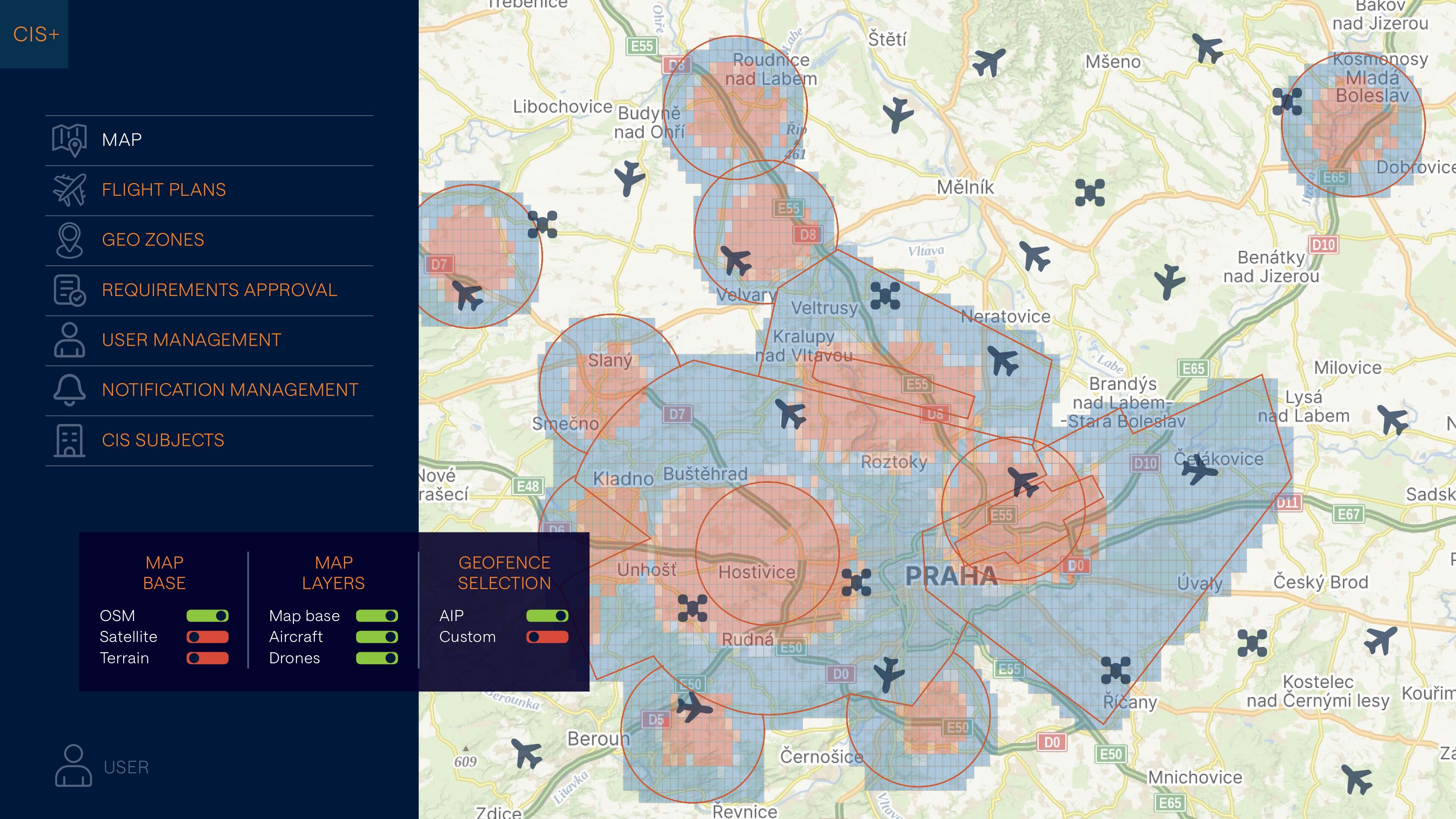Click the Flight Plans airplane icon

click(69, 190)
